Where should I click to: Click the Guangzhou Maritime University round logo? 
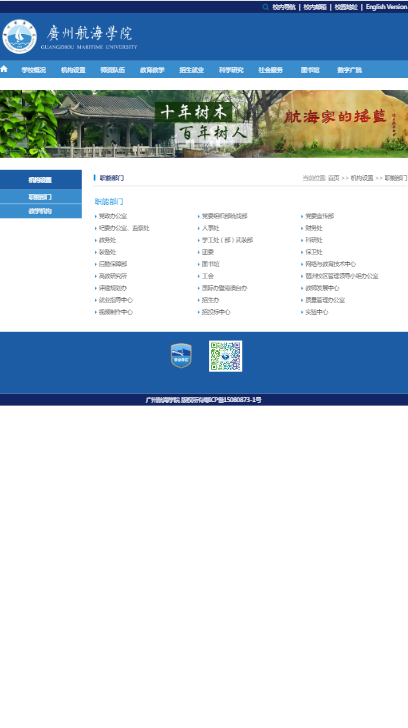19,37
